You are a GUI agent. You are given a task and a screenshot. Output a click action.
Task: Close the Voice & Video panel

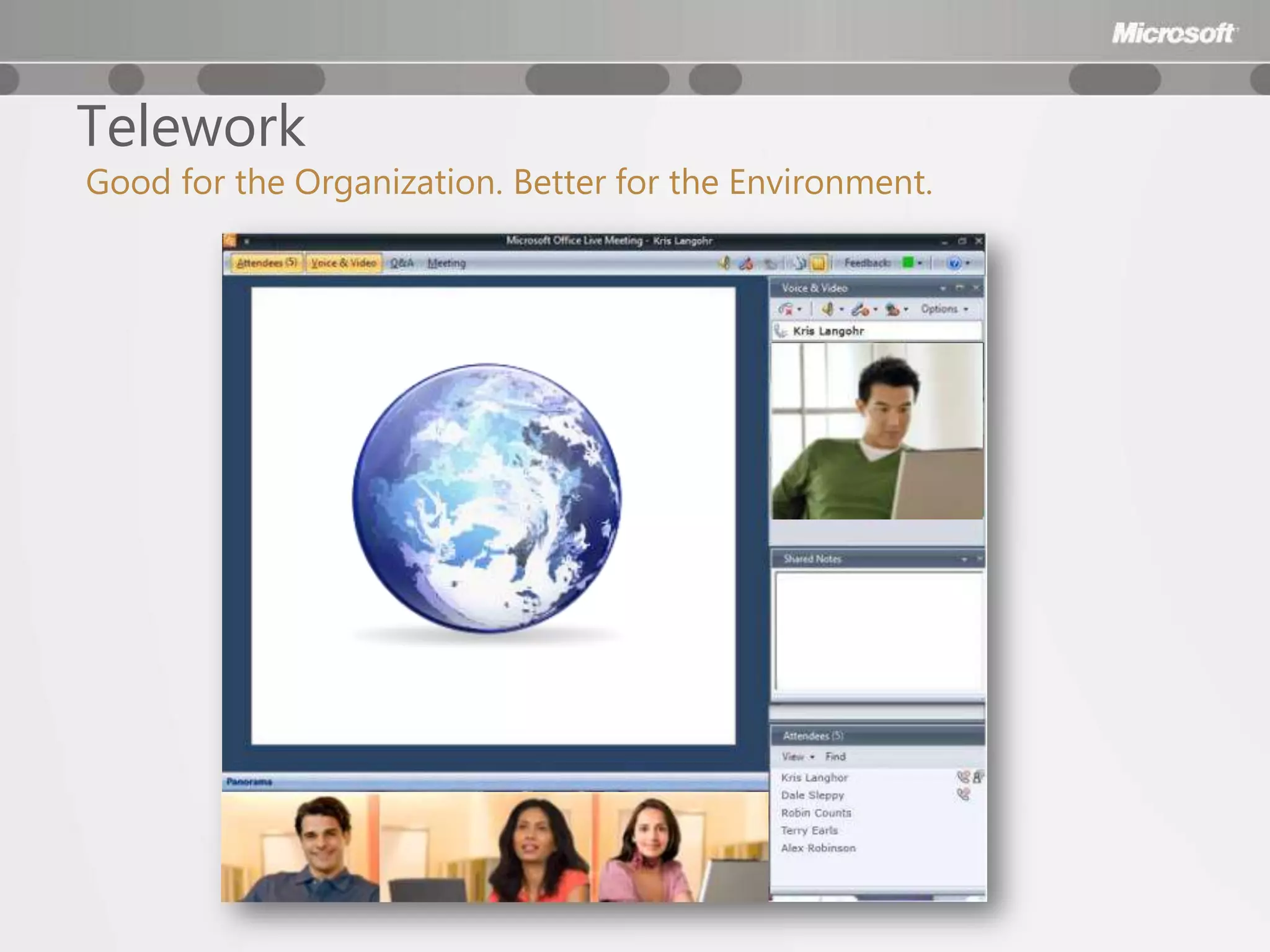(x=976, y=288)
